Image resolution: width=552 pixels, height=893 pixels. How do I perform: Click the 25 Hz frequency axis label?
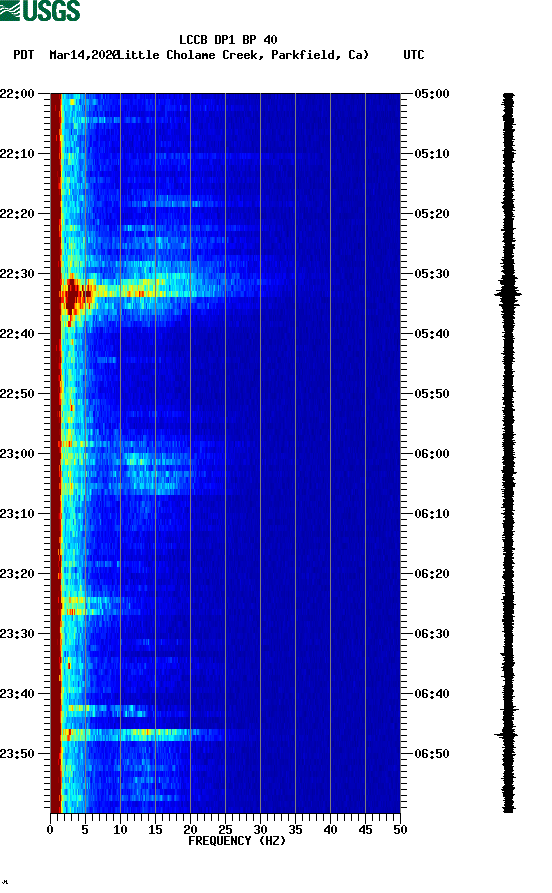(225, 830)
